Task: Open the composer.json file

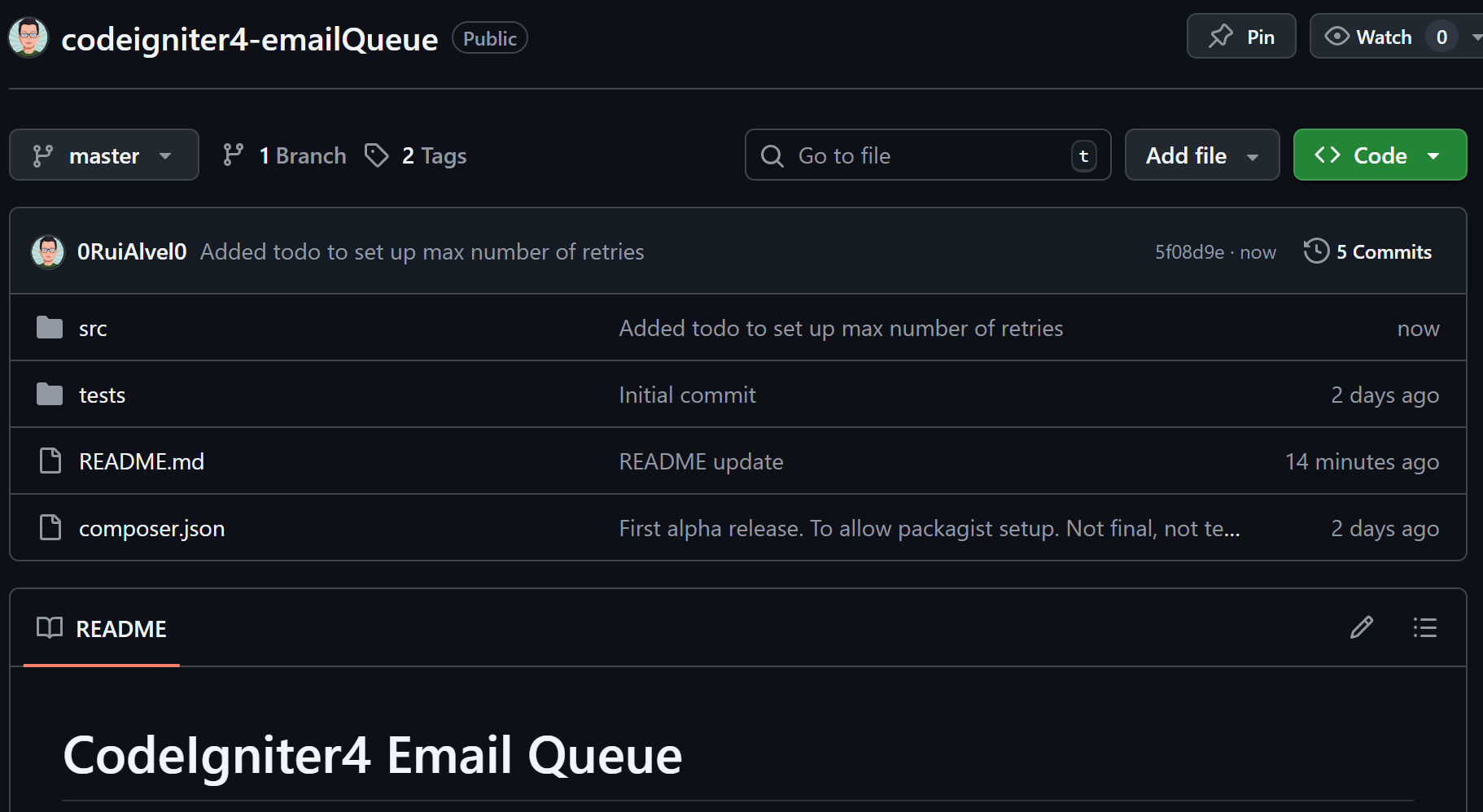Action: (x=151, y=529)
